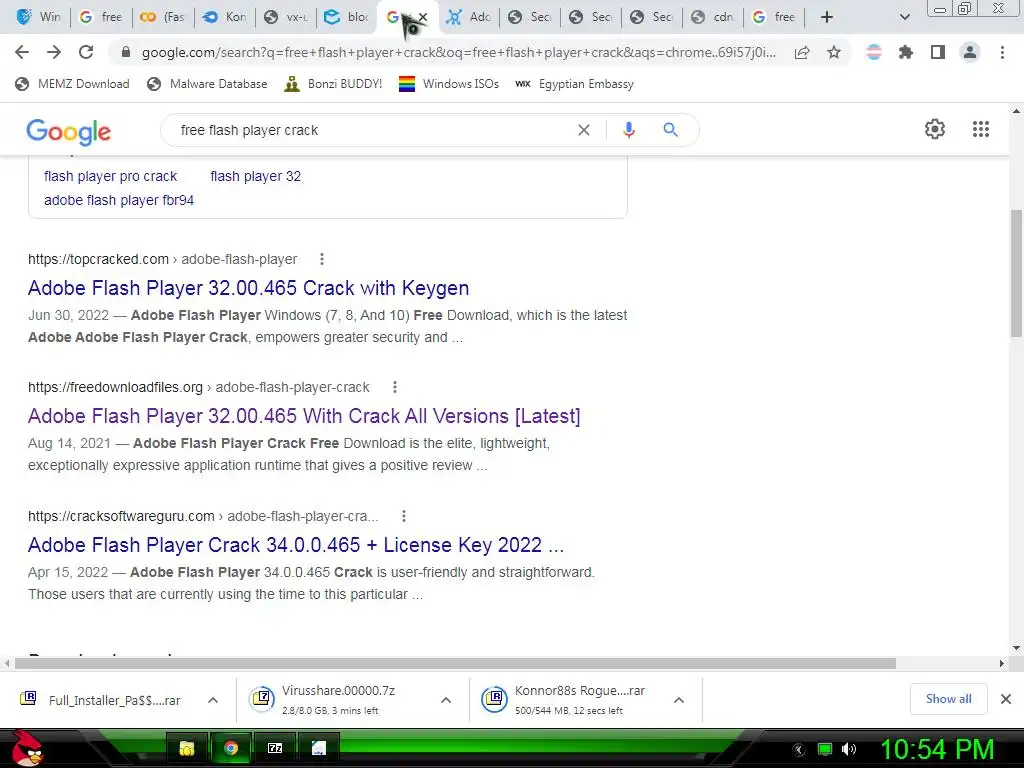The height and width of the screenshot is (768, 1024).
Task: Expand options for Full_Installer_Pa$$ download
Action: 213,700
